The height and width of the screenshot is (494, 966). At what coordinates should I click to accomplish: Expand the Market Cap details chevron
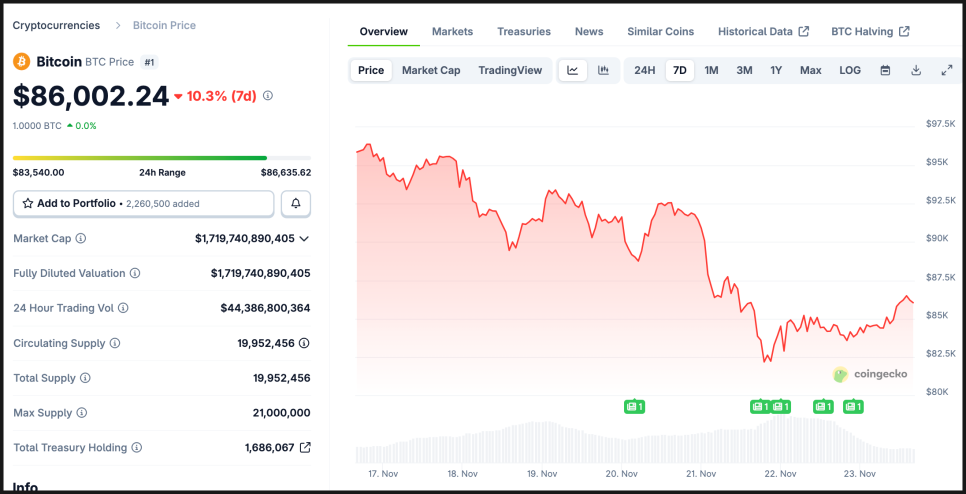pos(304,238)
